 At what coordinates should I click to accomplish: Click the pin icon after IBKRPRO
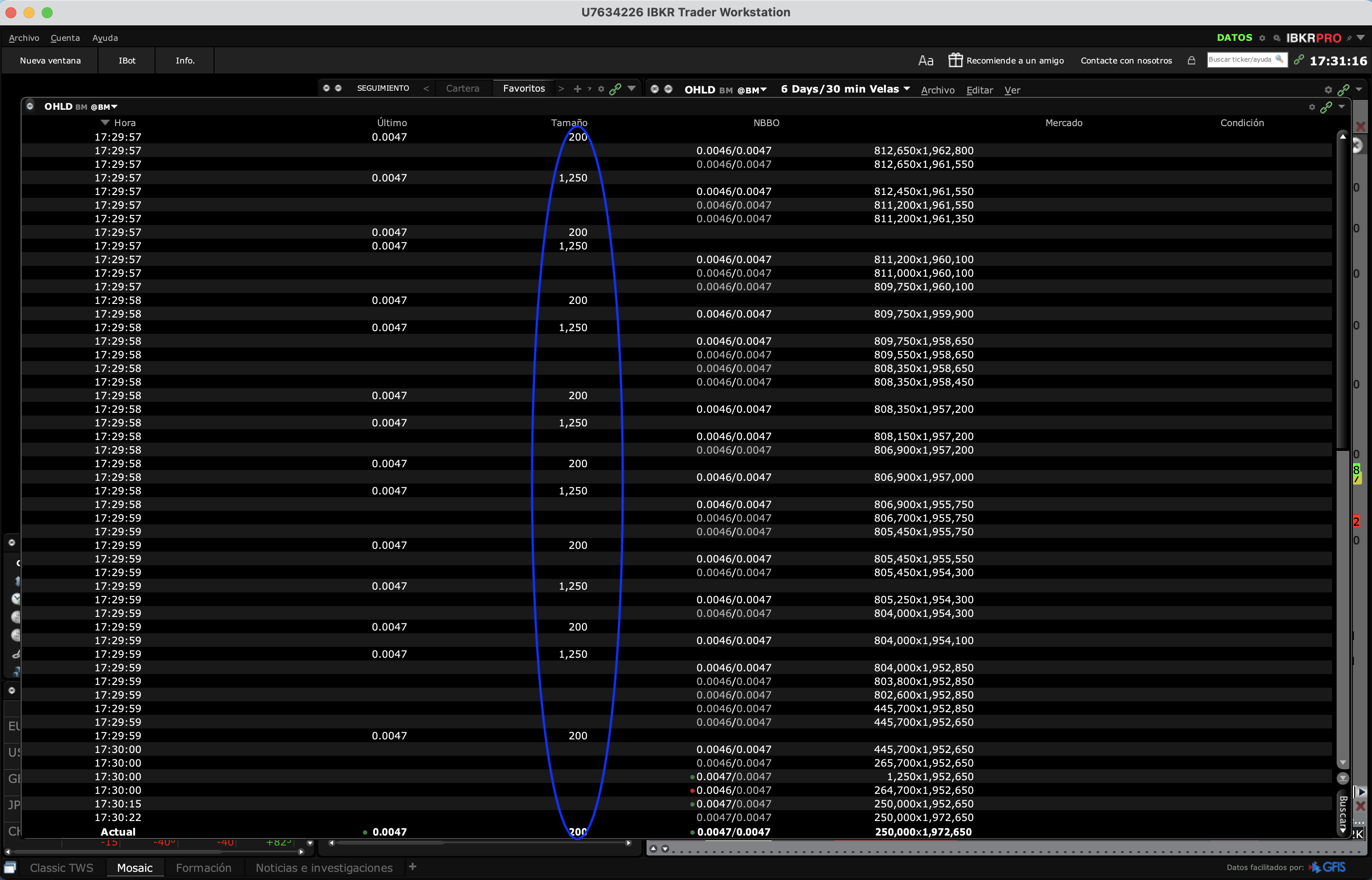tap(1349, 38)
